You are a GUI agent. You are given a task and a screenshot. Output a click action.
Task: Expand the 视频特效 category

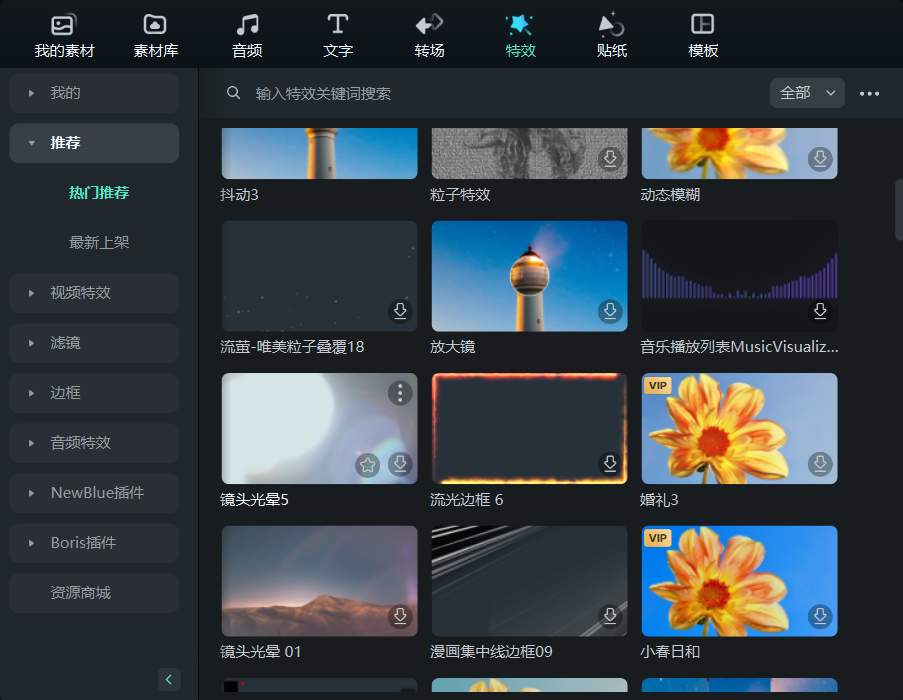pyautogui.click(x=93, y=293)
